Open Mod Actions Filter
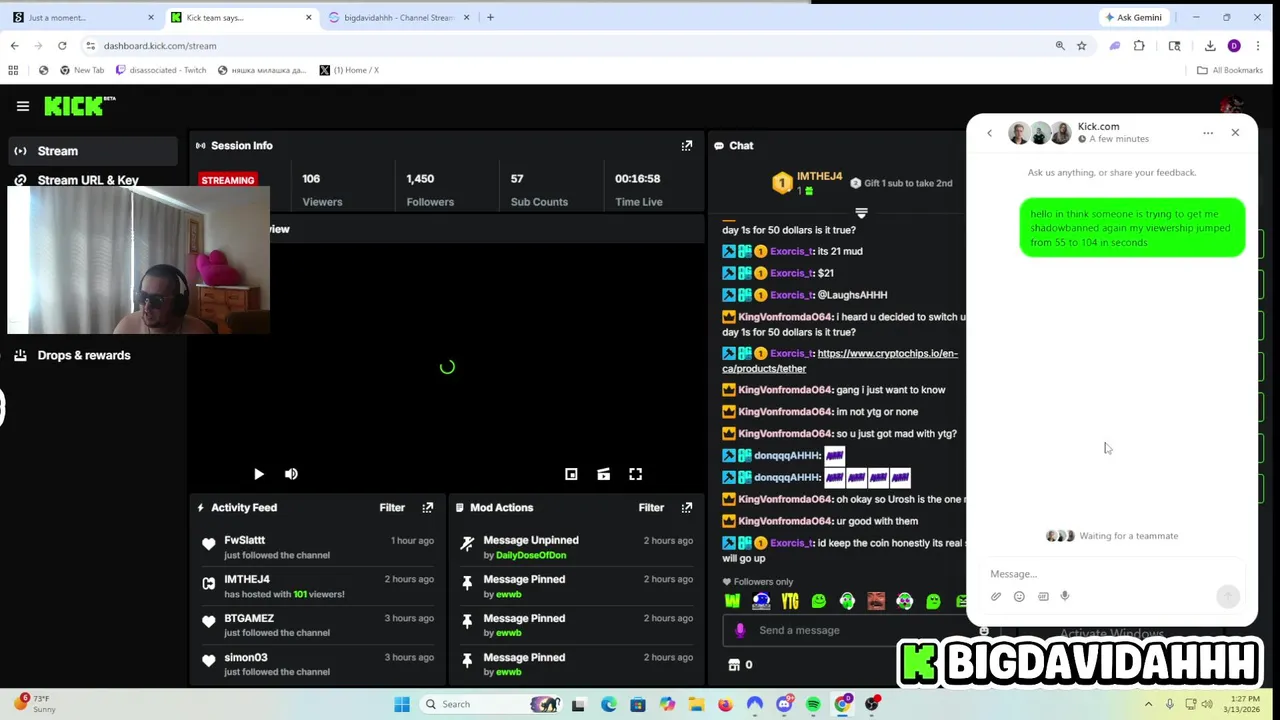Screen dimensions: 1280x720 (x=651, y=508)
